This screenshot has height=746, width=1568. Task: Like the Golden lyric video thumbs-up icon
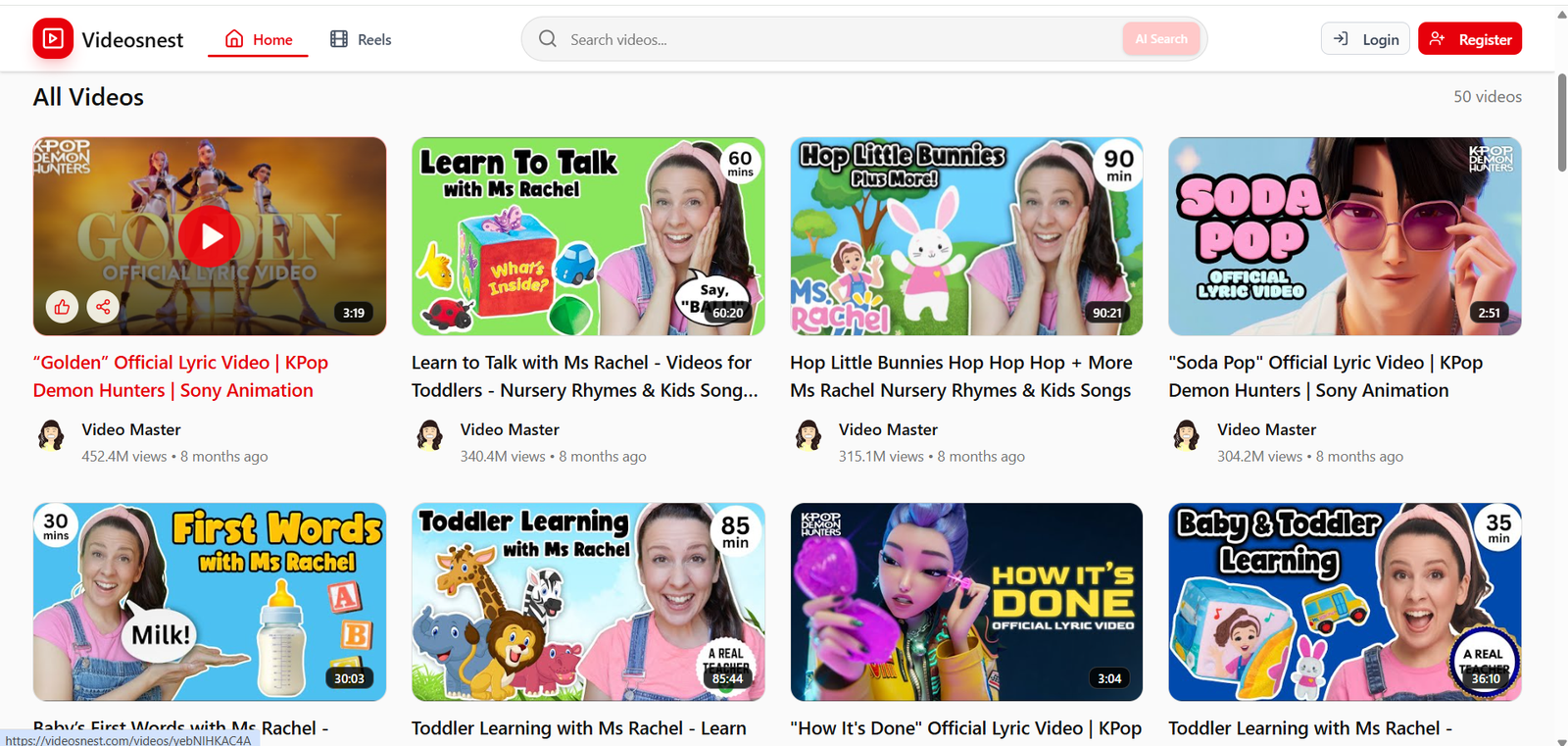(x=62, y=307)
